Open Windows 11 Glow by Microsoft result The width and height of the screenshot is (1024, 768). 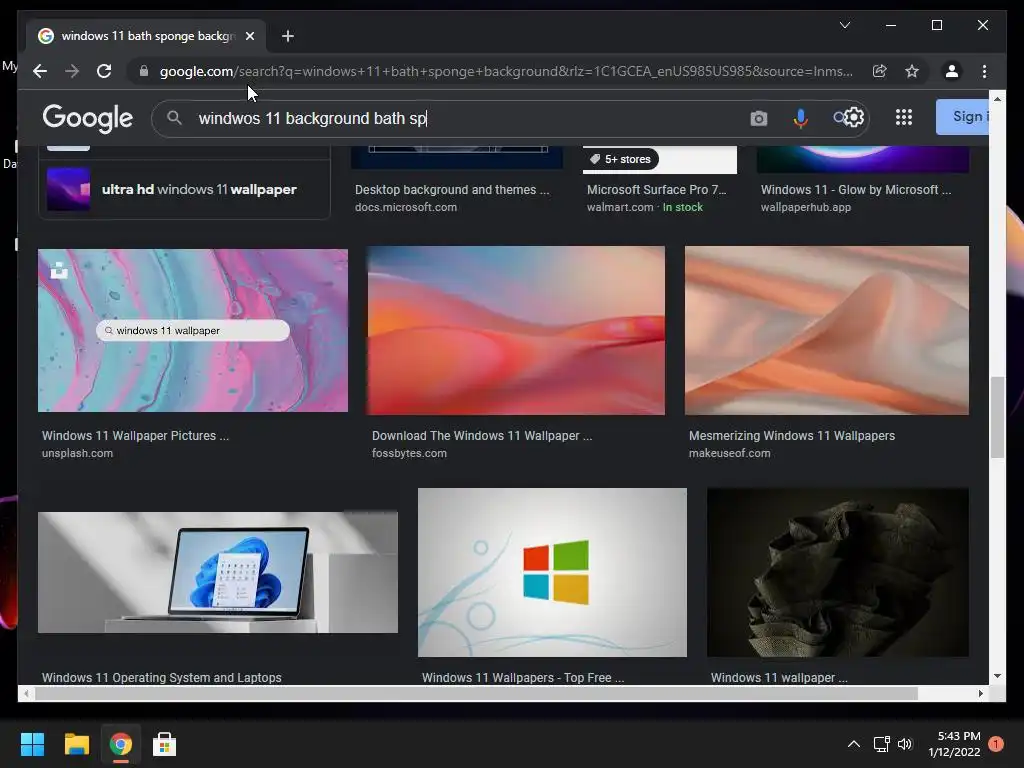tap(856, 189)
